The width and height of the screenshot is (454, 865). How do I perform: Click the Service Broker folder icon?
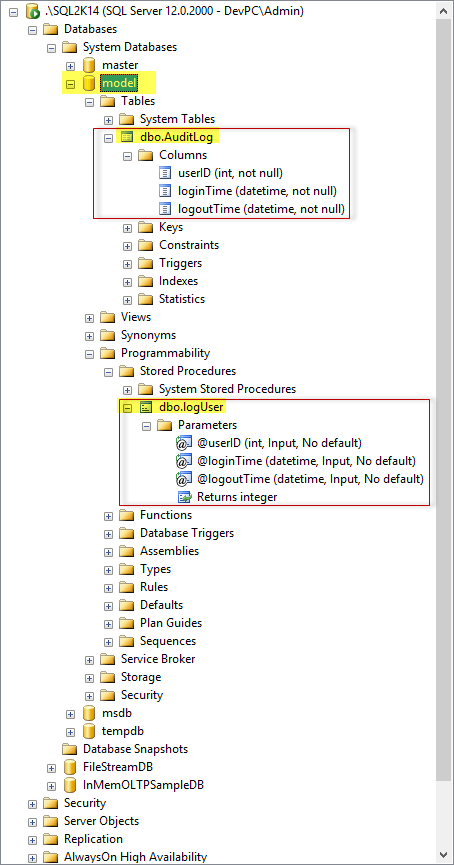click(x=108, y=659)
